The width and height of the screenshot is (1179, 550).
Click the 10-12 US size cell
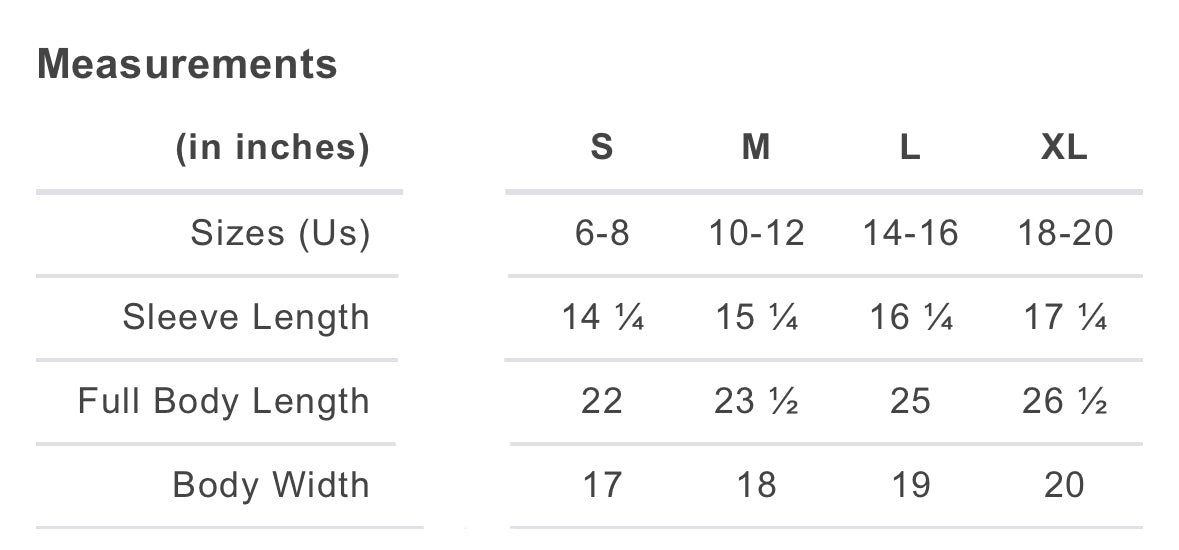click(756, 233)
